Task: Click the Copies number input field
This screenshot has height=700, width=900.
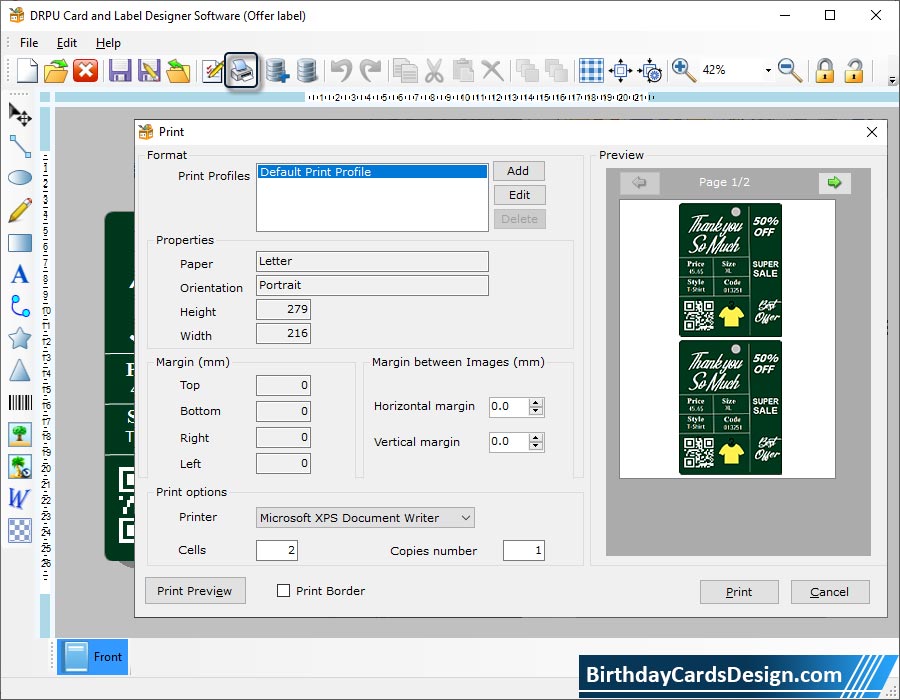Action: point(523,550)
